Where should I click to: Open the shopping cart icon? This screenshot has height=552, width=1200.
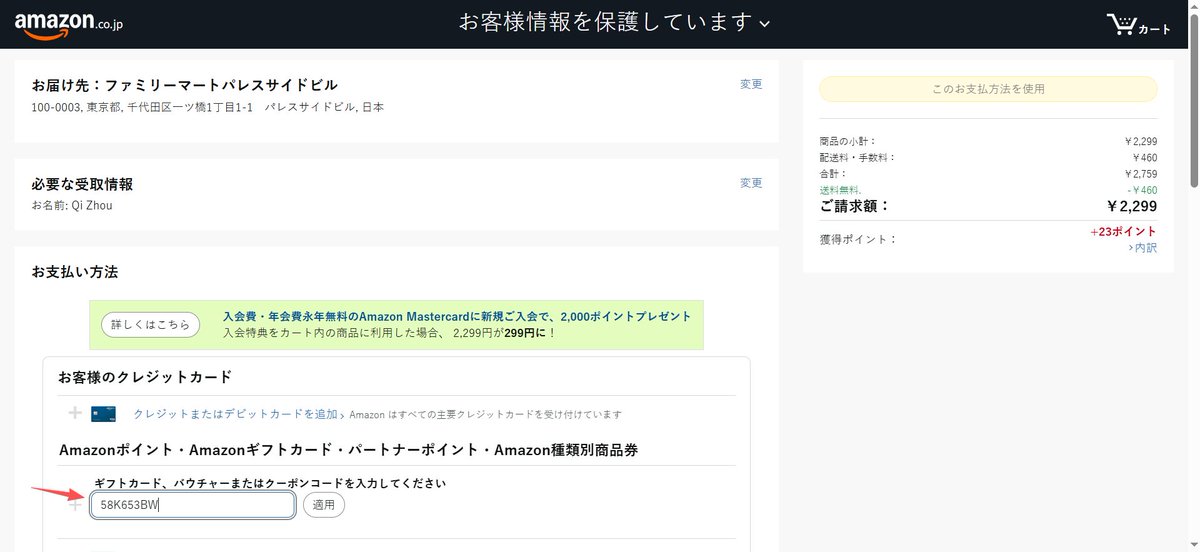1138,24
